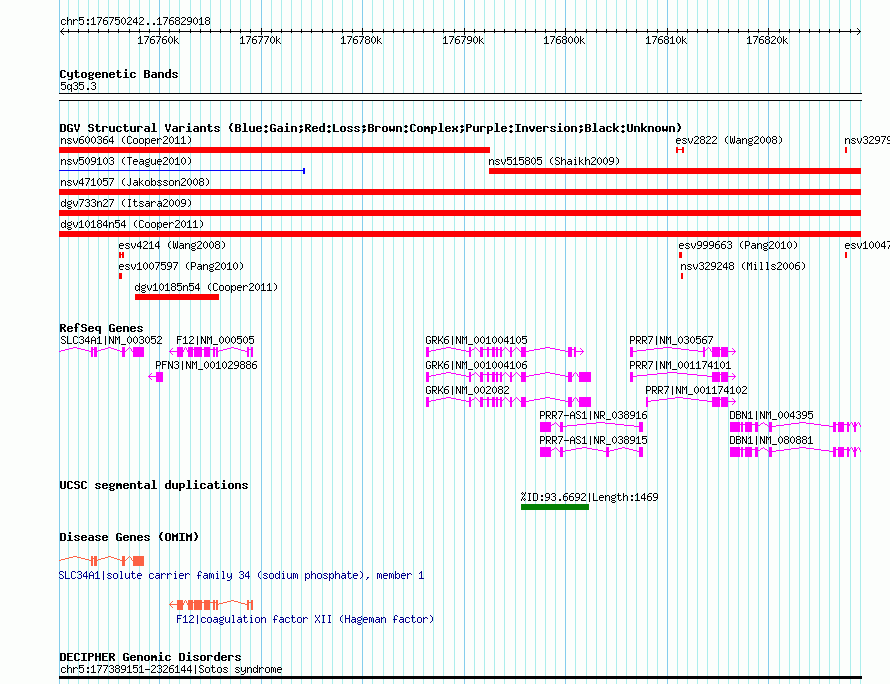
Task: Click the 176770k ruler label
Action: coord(260,41)
